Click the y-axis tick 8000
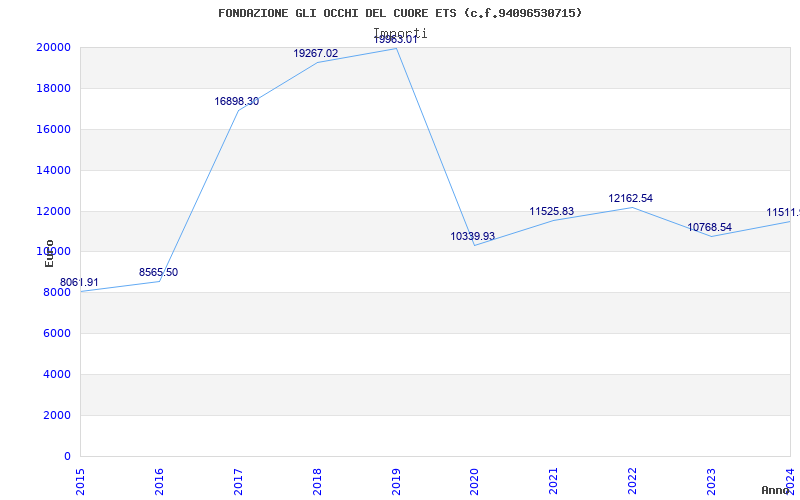 click(56, 293)
